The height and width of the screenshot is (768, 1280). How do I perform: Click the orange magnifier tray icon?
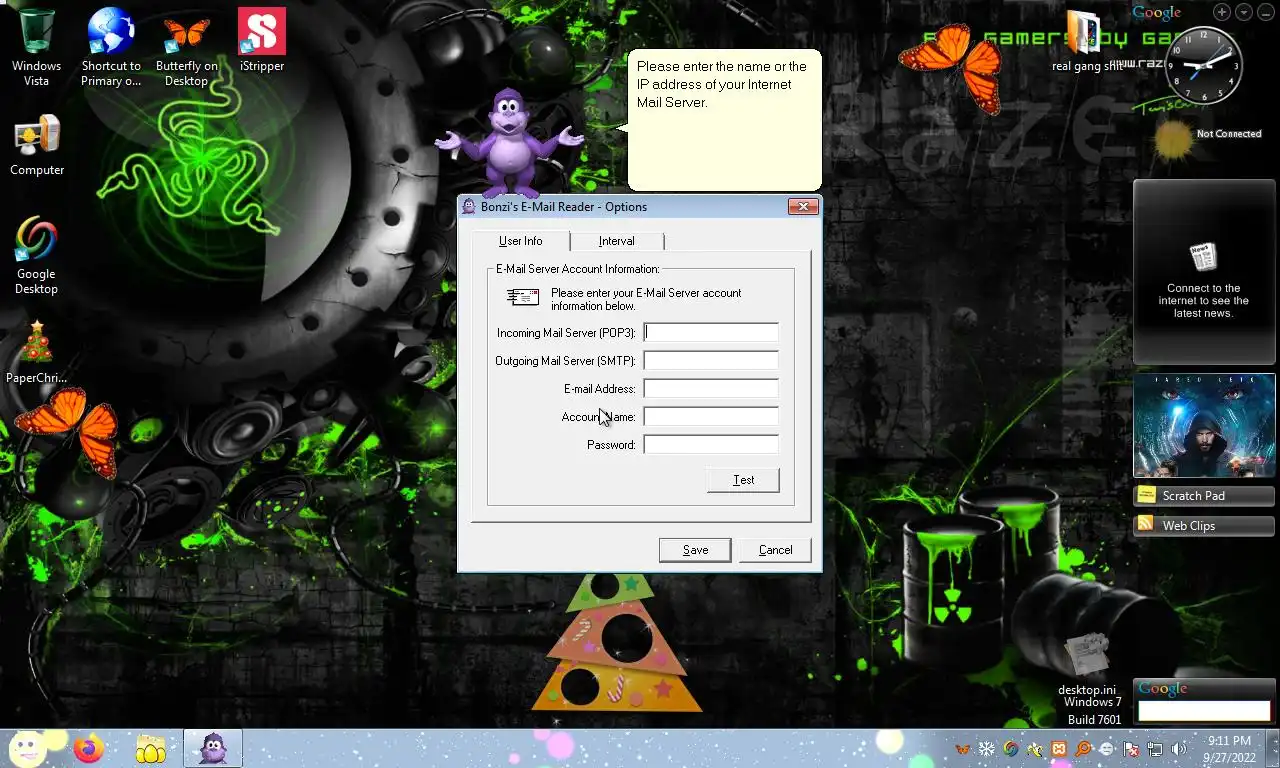(x=1083, y=749)
